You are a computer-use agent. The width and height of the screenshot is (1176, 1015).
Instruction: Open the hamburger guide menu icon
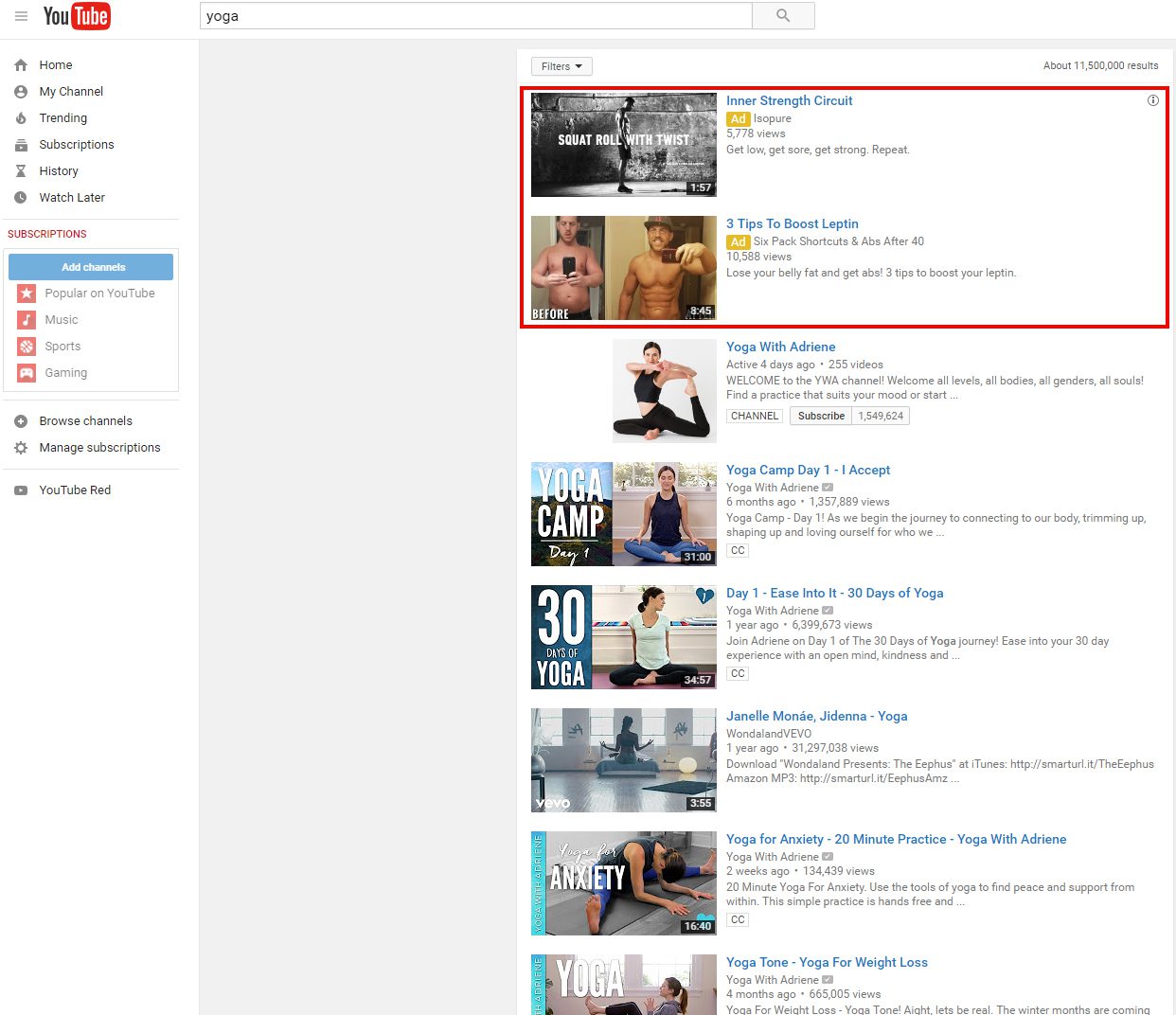point(21,16)
